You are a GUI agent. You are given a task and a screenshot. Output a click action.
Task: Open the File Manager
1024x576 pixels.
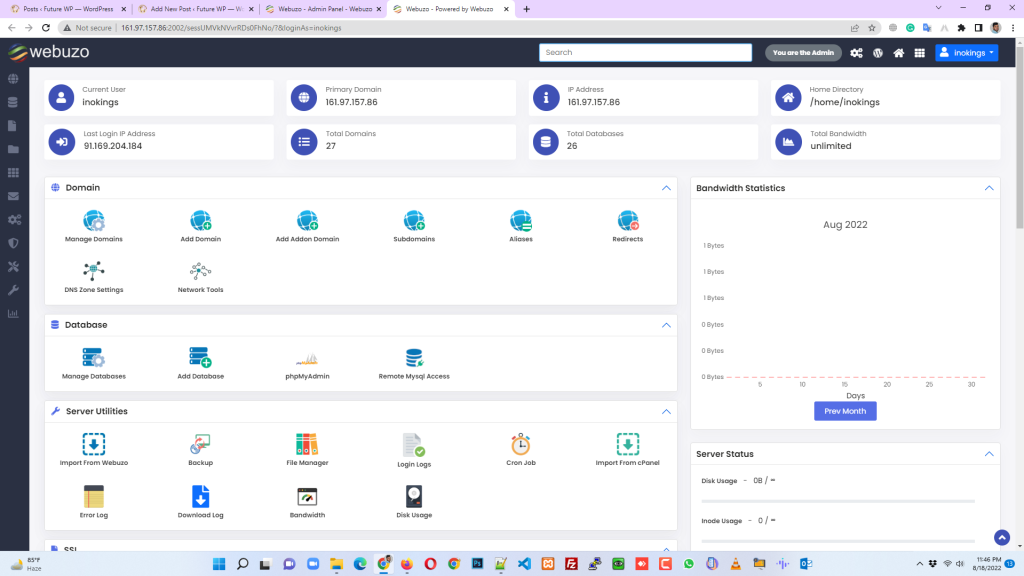[x=307, y=449]
